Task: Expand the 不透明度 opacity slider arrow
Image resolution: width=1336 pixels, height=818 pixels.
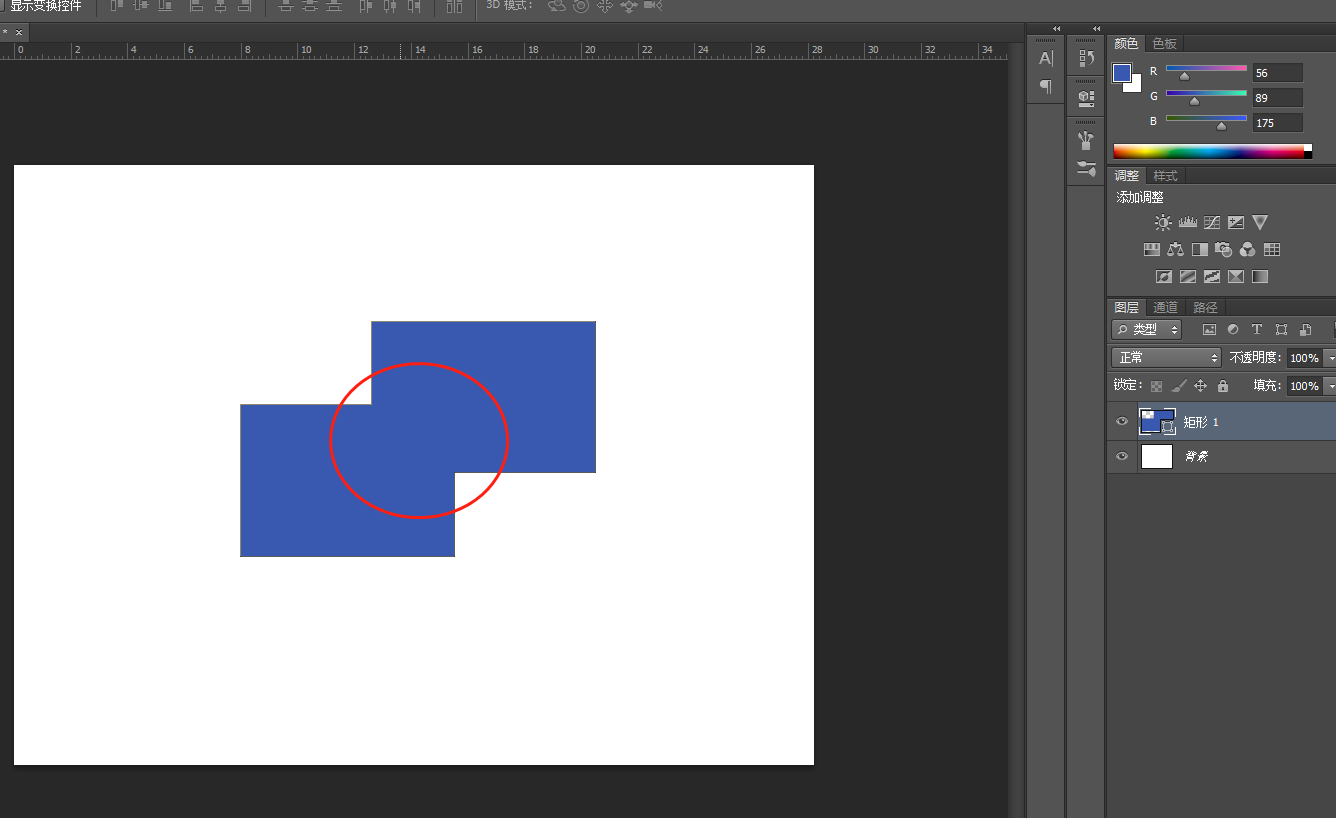Action: tap(1329, 358)
